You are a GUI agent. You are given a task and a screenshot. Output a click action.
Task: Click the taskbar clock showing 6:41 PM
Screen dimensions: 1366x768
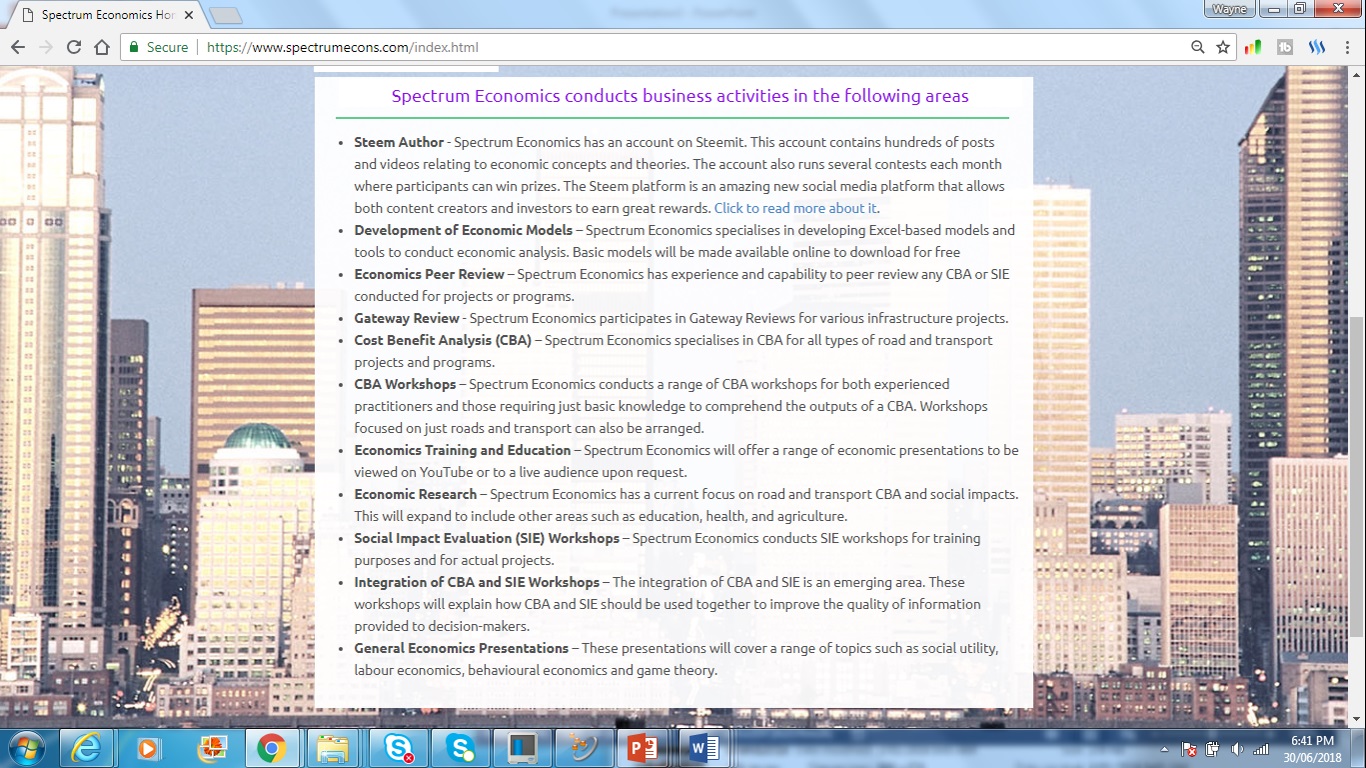click(1312, 748)
